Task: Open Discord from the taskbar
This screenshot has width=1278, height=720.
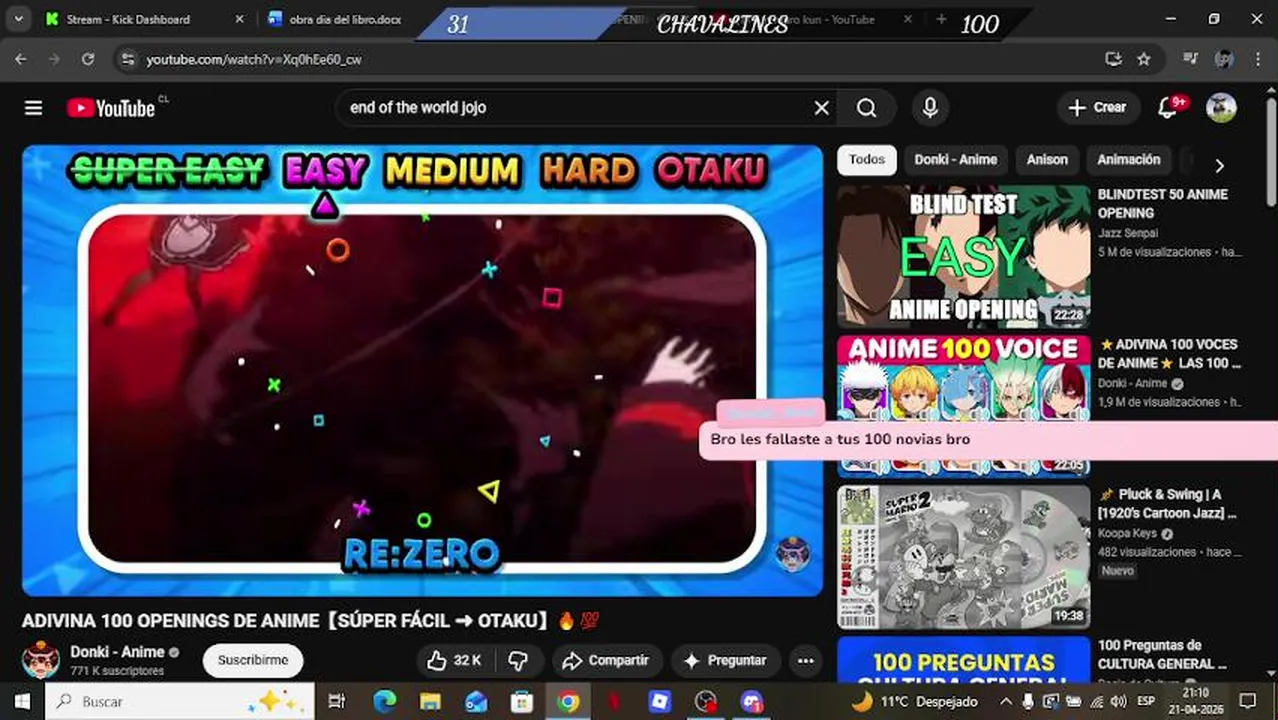Action: (752, 702)
